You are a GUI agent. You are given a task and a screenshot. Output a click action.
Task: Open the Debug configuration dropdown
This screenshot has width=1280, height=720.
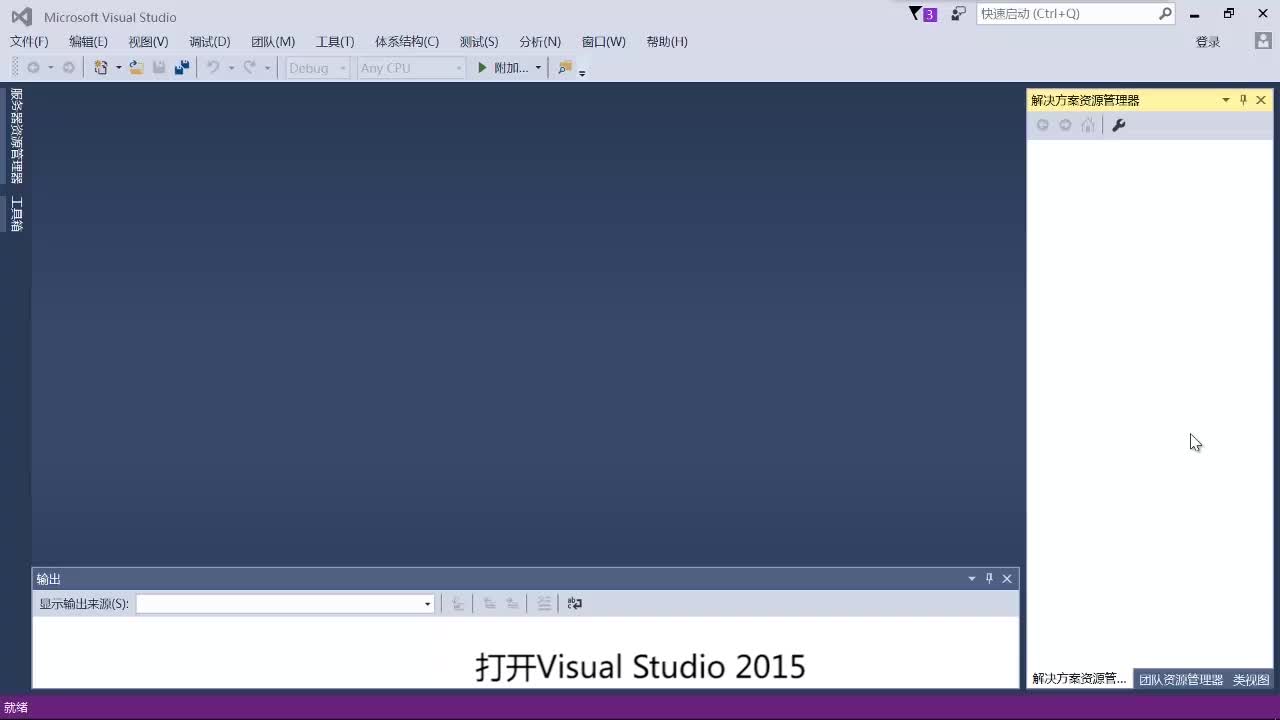[318, 68]
